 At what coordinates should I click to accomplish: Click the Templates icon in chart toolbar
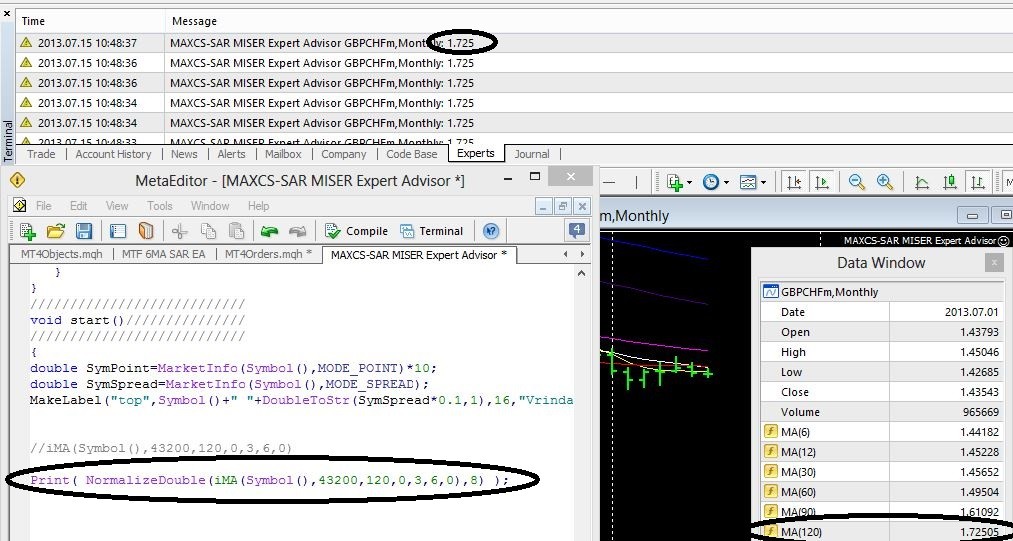pyautogui.click(x=748, y=182)
